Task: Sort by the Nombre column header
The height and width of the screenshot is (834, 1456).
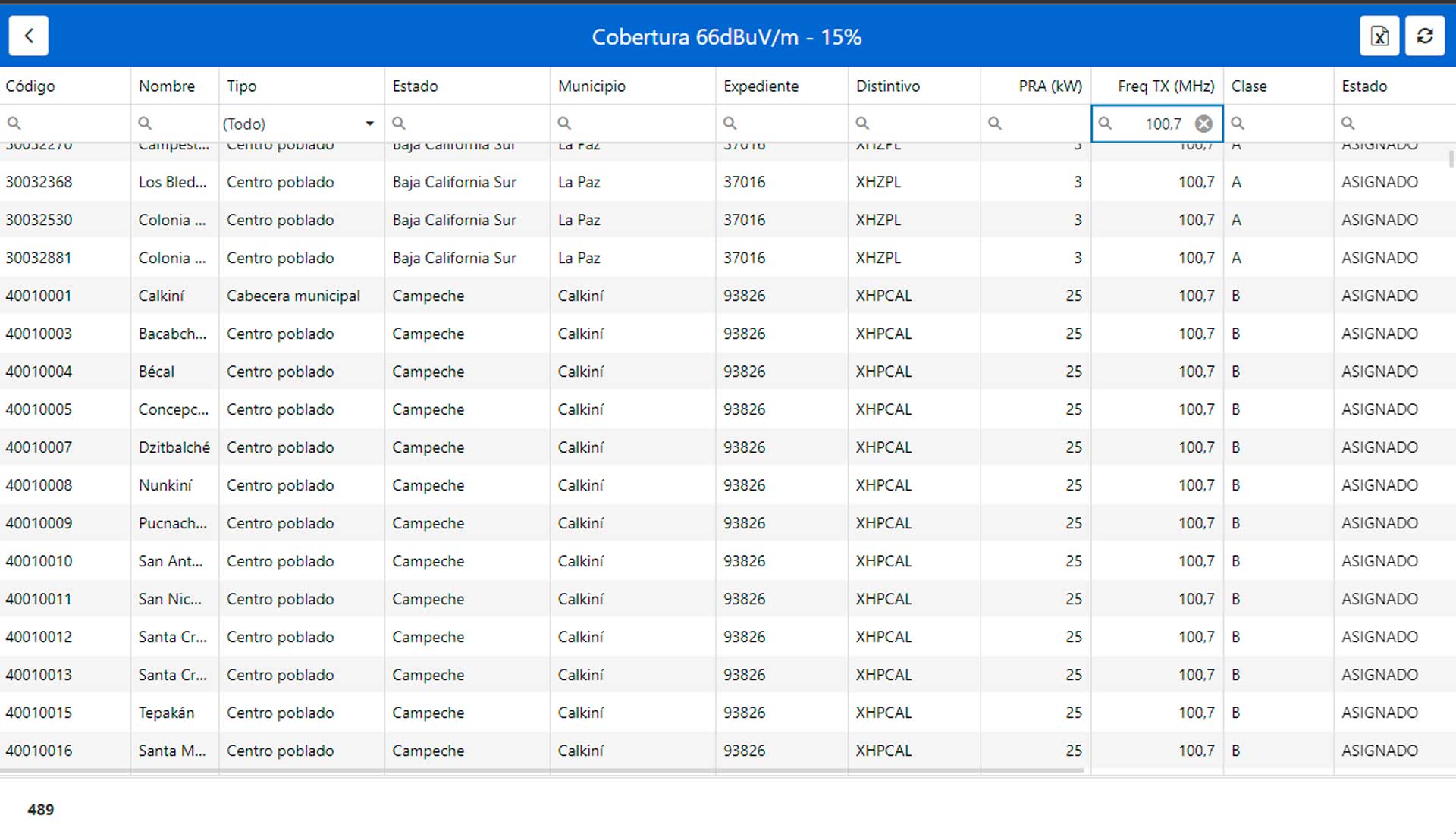Action: click(174, 86)
